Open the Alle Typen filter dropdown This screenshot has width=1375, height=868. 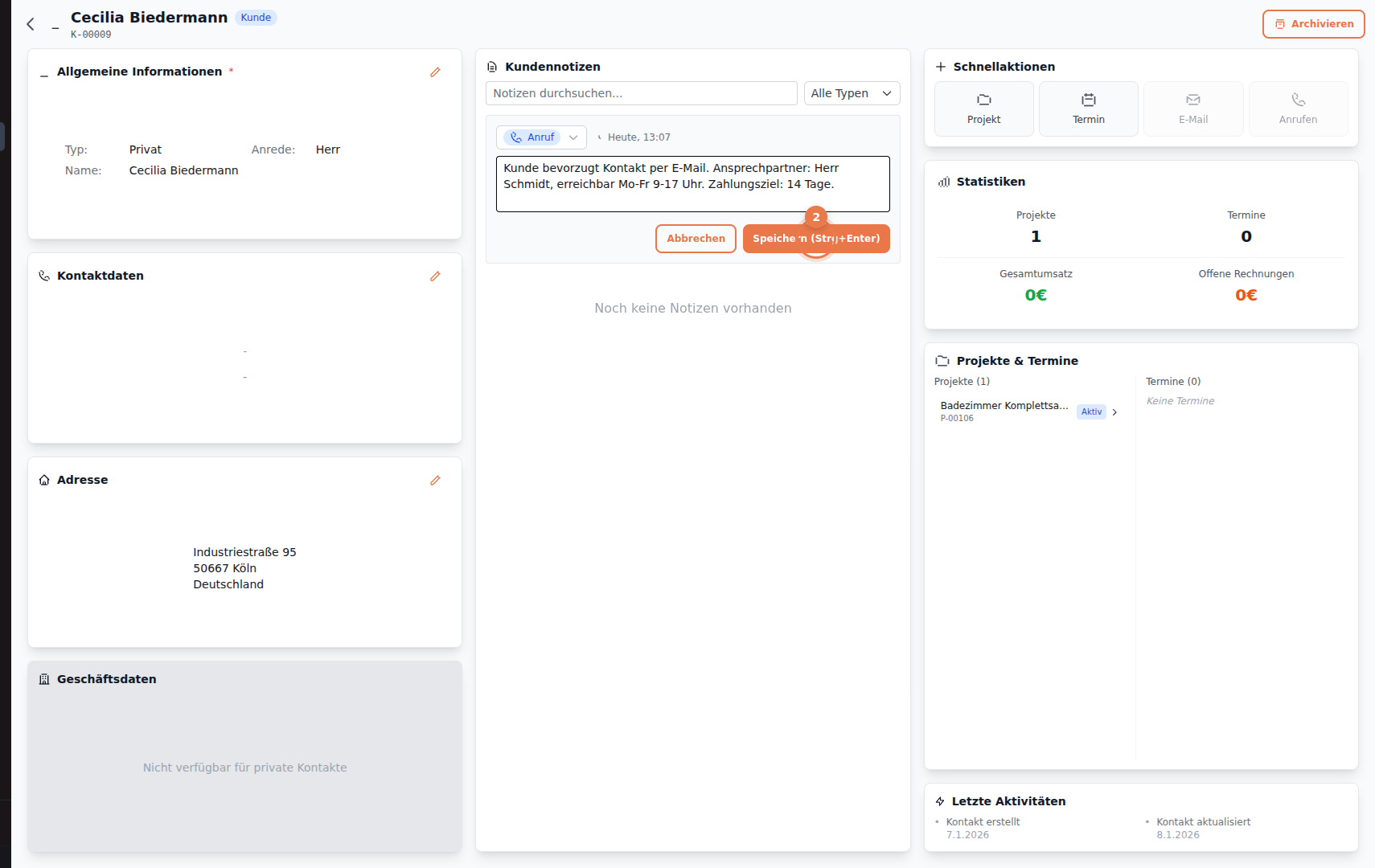pos(851,93)
